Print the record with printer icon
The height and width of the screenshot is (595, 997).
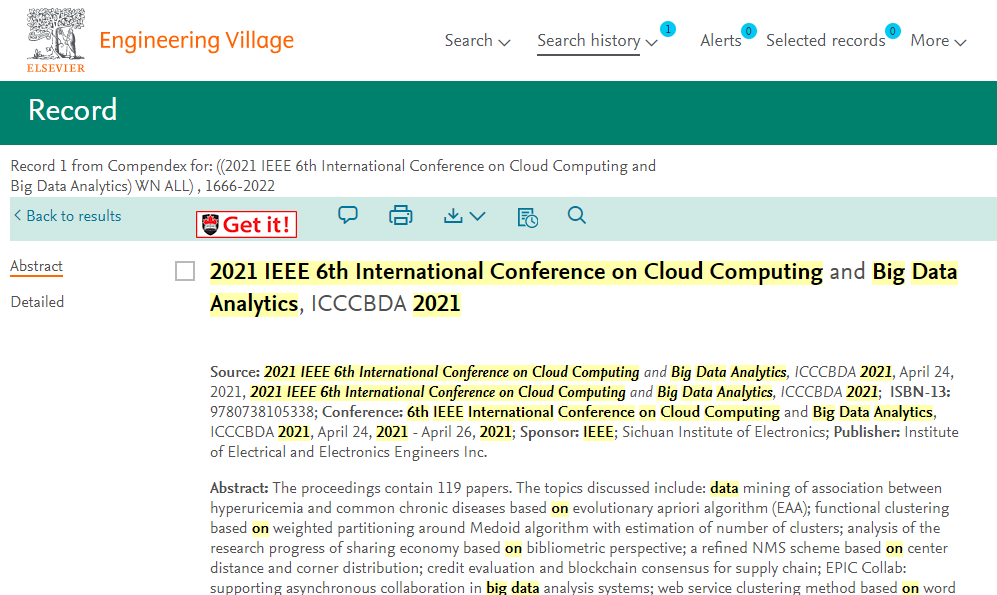tap(401, 215)
